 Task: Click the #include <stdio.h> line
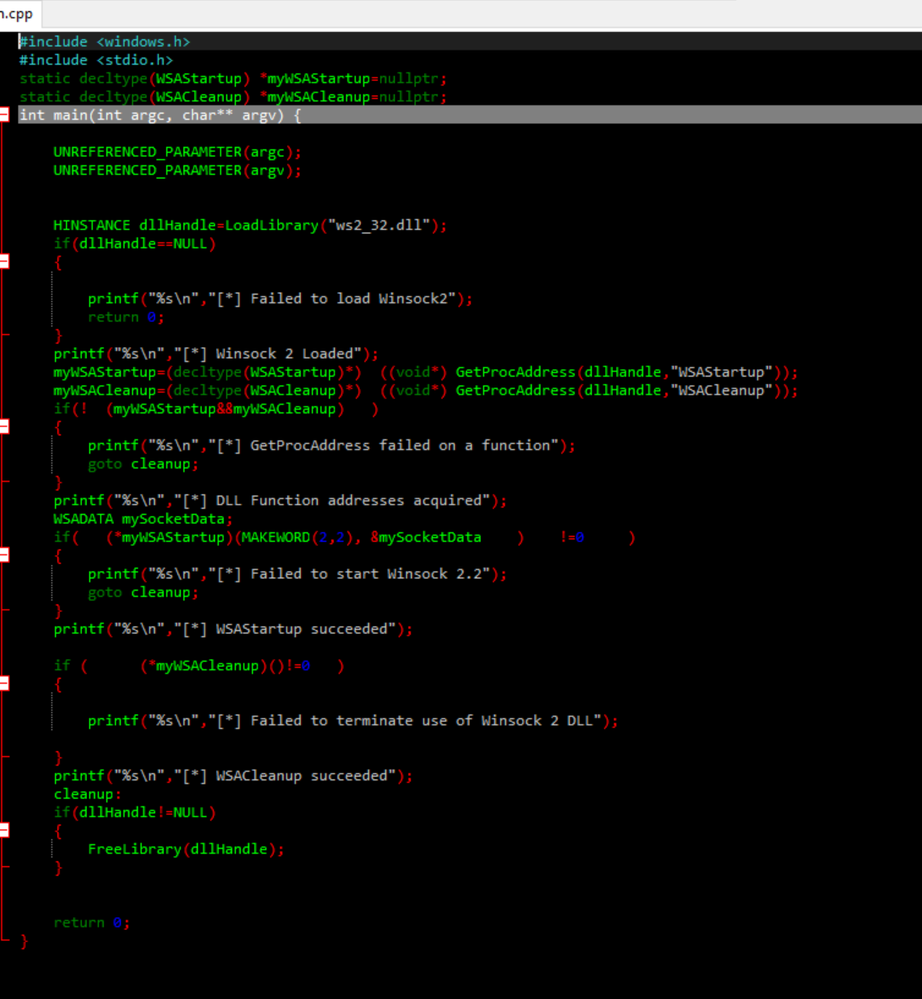96,61
